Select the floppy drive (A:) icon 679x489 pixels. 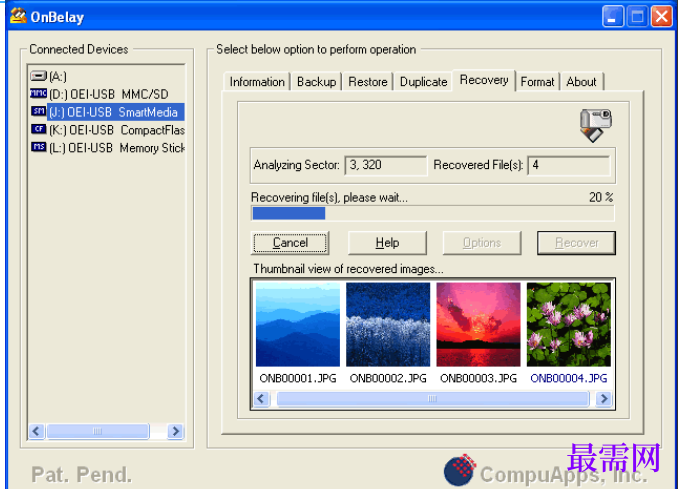[38, 76]
